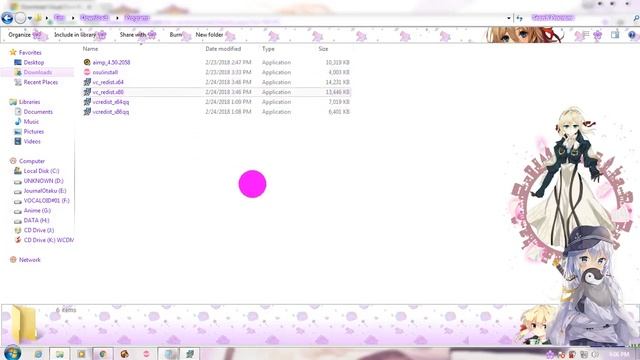This screenshot has height=360, width=640.
Task: Open the VOCALOID#01 (F:) drive
Action: (x=47, y=200)
